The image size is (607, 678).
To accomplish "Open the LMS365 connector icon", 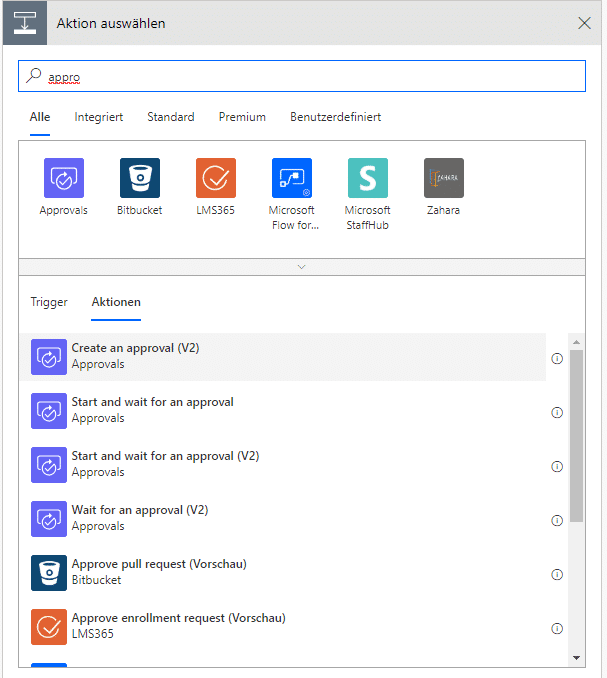I will tap(216, 178).
